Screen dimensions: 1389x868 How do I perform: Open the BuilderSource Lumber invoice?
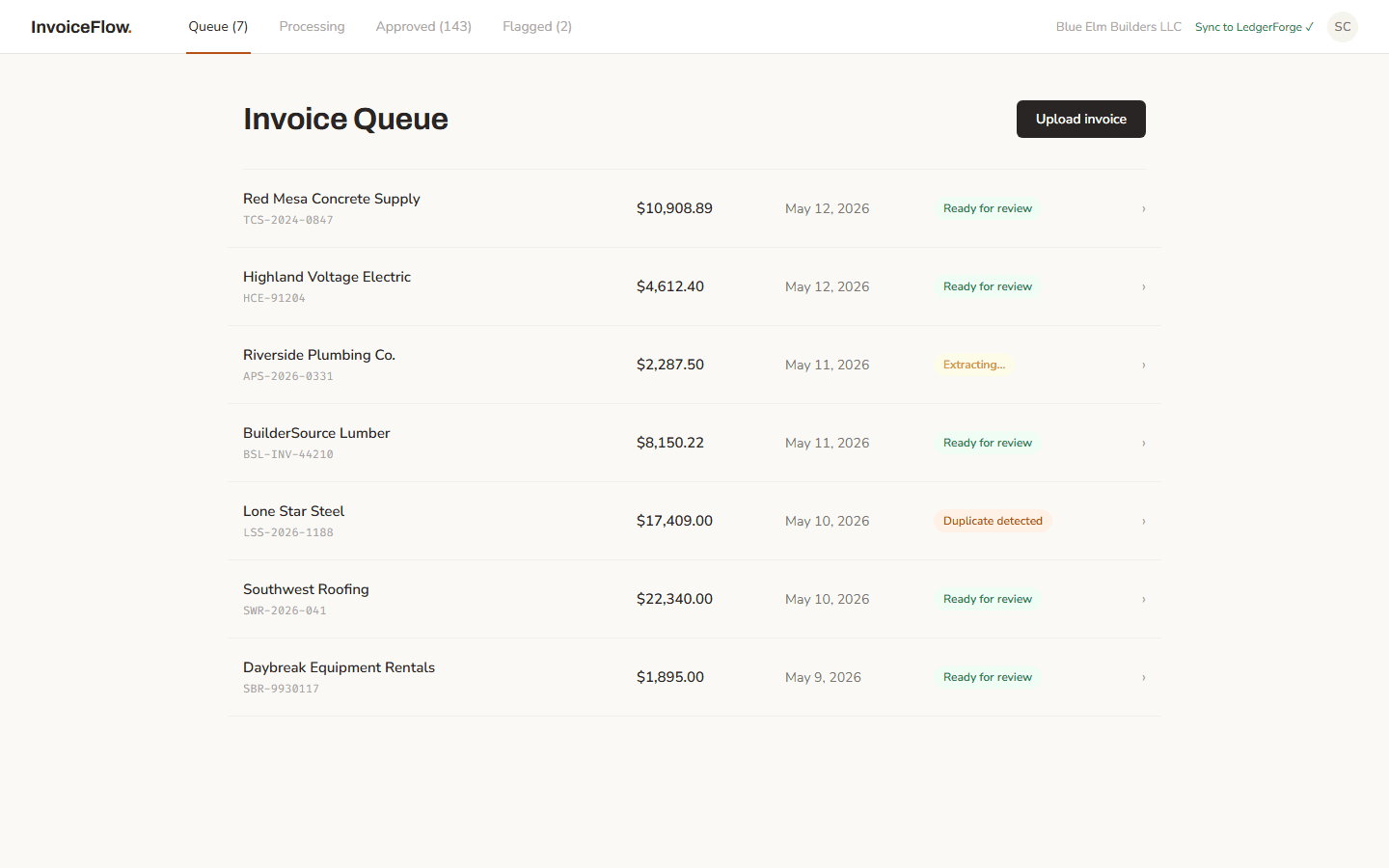(694, 443)
